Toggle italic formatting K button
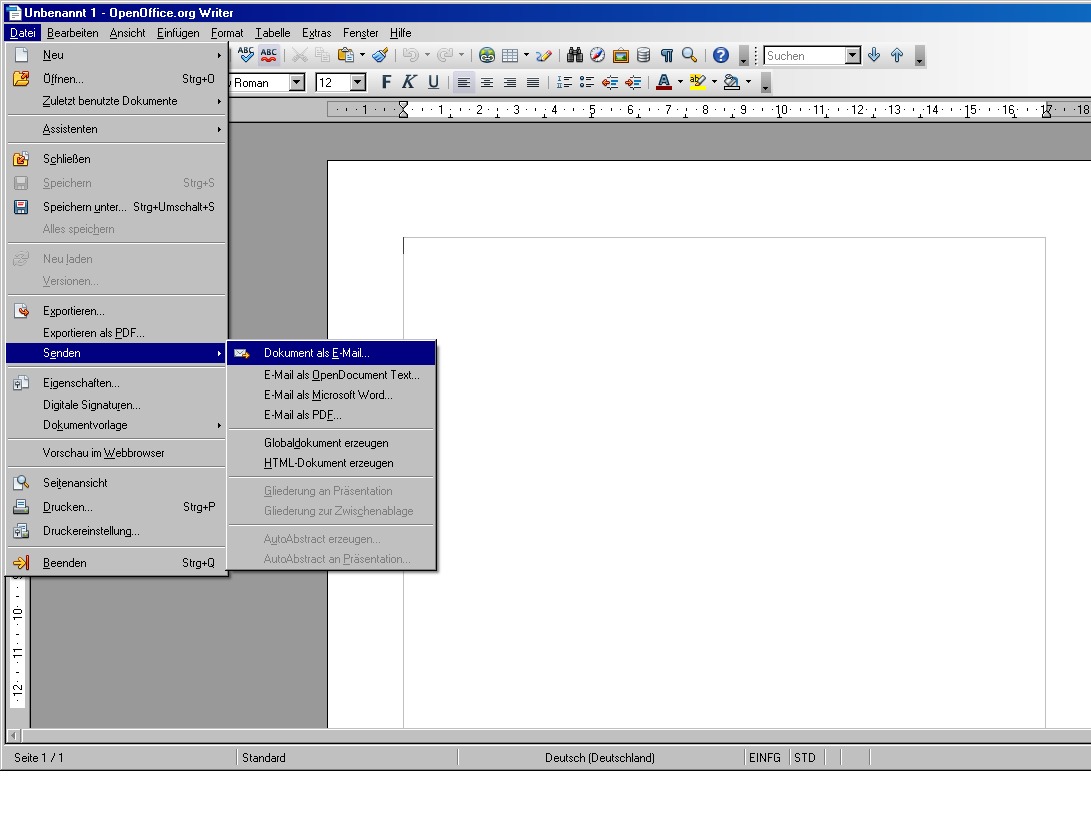 coord(409,82)
